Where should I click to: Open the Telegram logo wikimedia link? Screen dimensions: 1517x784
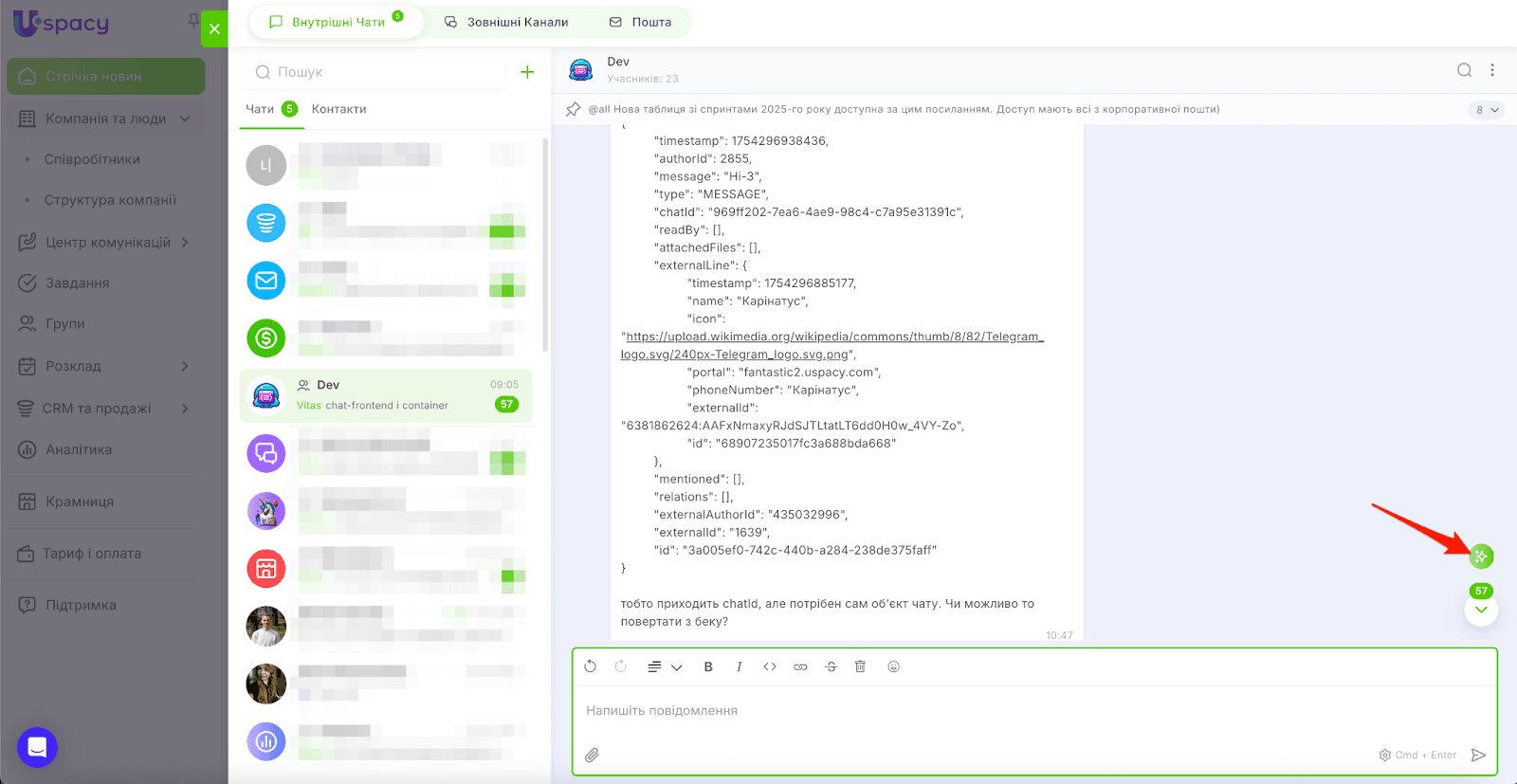pyautogui.click(x=832, y=345)
